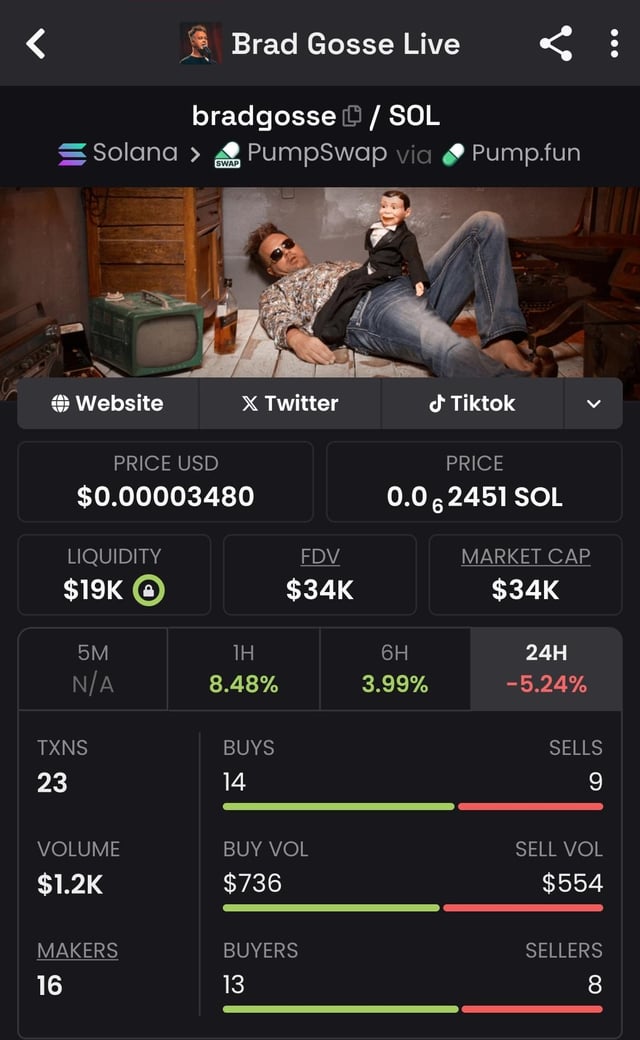Expand the social links dropdown chevron
Screen dimensions: 640x1040
point(593,403)
